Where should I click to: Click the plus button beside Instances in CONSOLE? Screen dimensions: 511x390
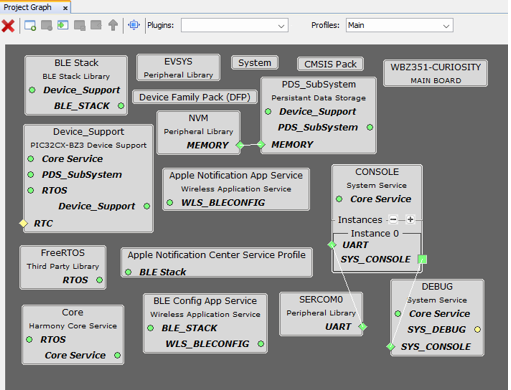[410, 220]
